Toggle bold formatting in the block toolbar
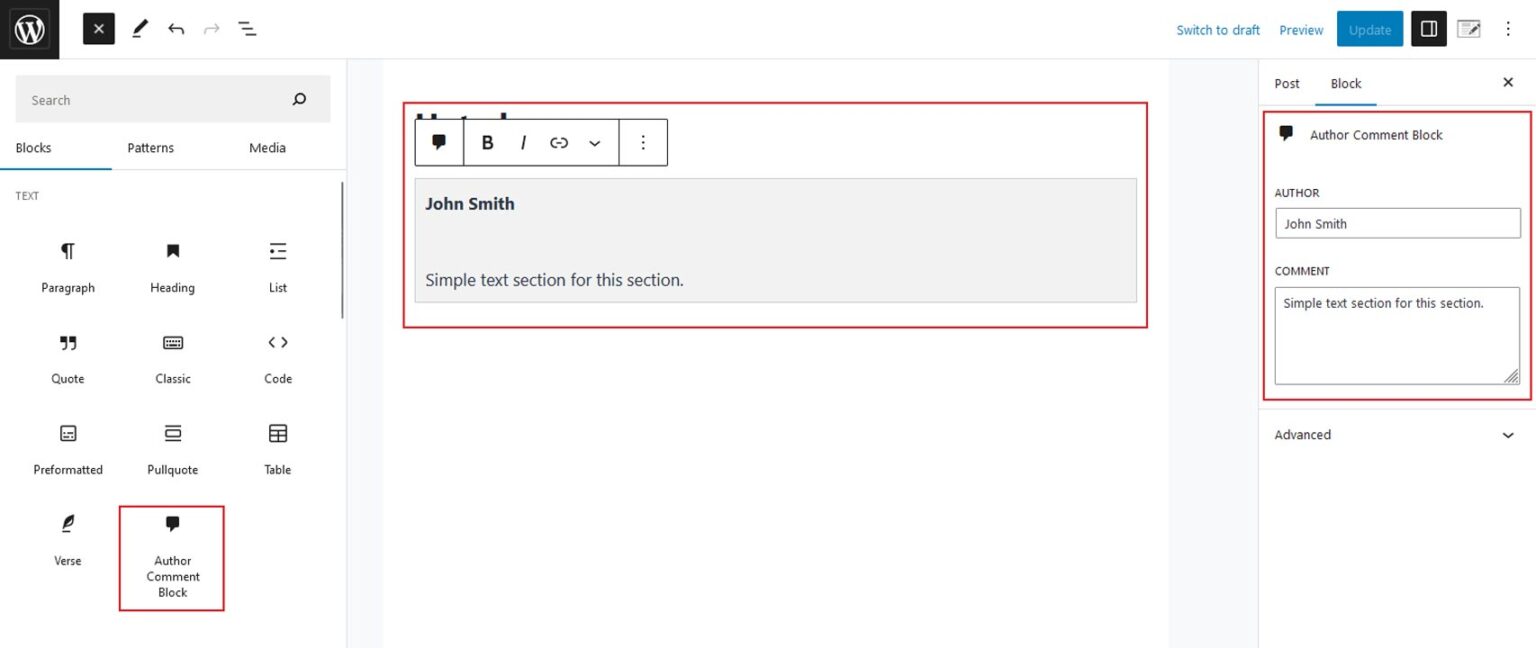 point(486,142)
